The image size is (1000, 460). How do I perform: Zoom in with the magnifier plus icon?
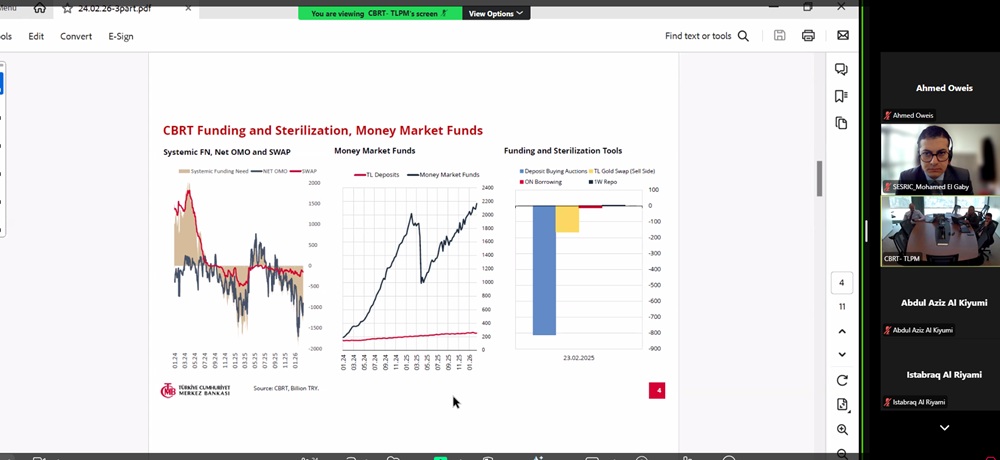tap(842, 430)
